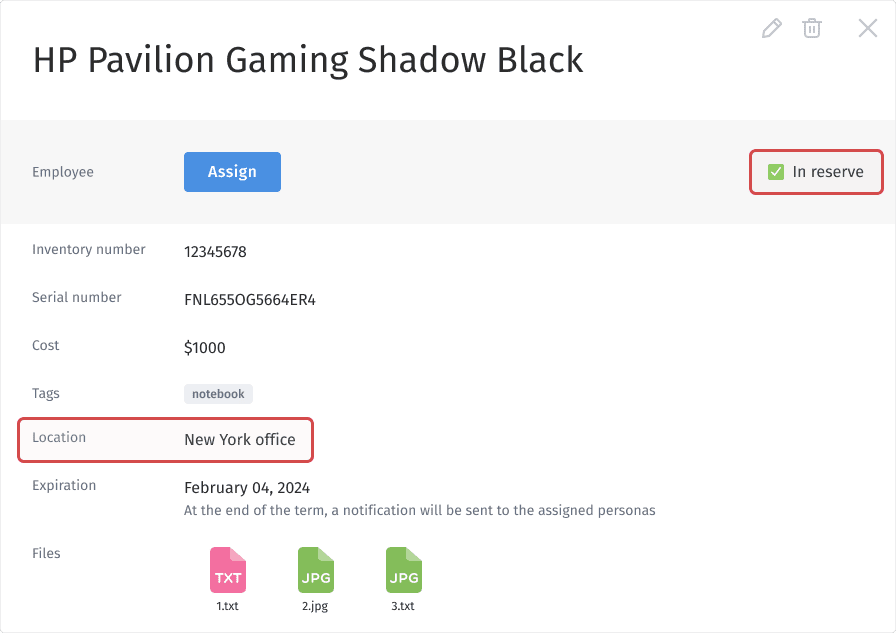Click the 2.jpg file name label
896x633 pixels.
tap(315, 606)
